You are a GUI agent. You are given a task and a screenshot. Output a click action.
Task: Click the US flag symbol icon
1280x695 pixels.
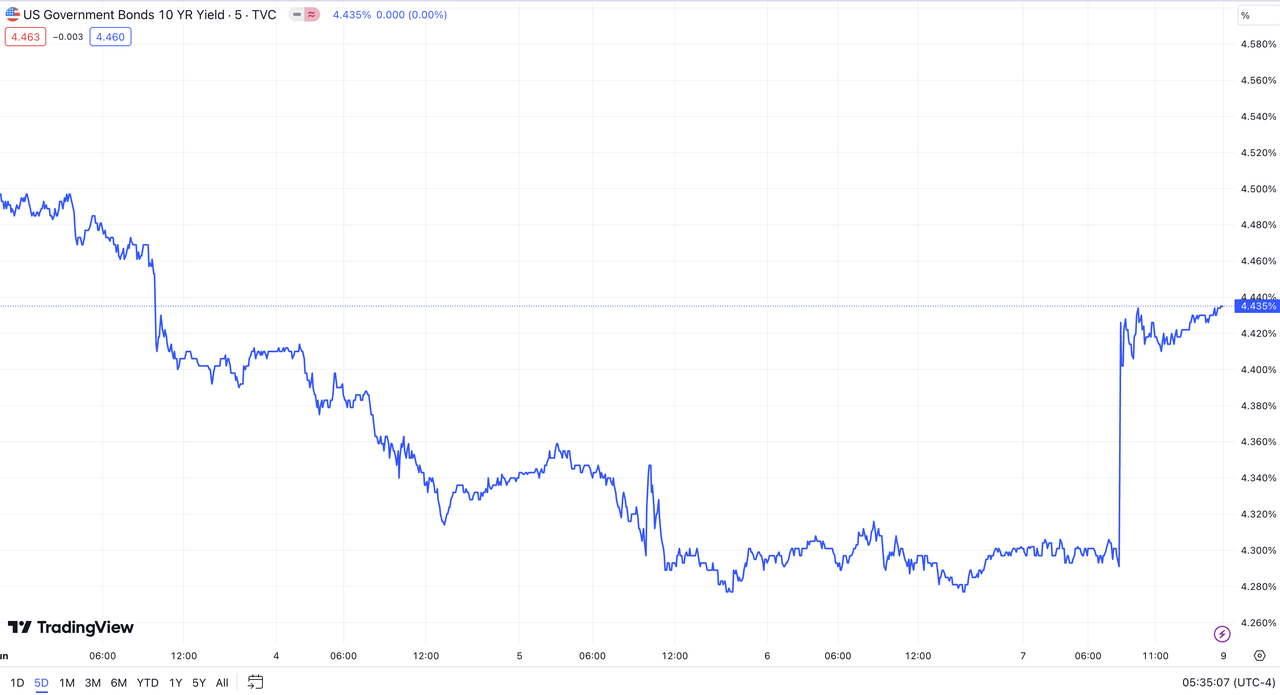click(13, 15)
